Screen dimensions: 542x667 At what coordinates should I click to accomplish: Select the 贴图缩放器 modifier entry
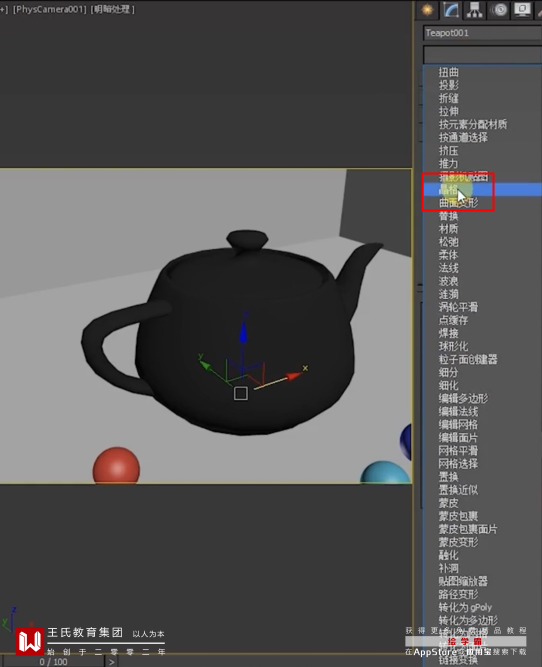(x=463, y=581)
